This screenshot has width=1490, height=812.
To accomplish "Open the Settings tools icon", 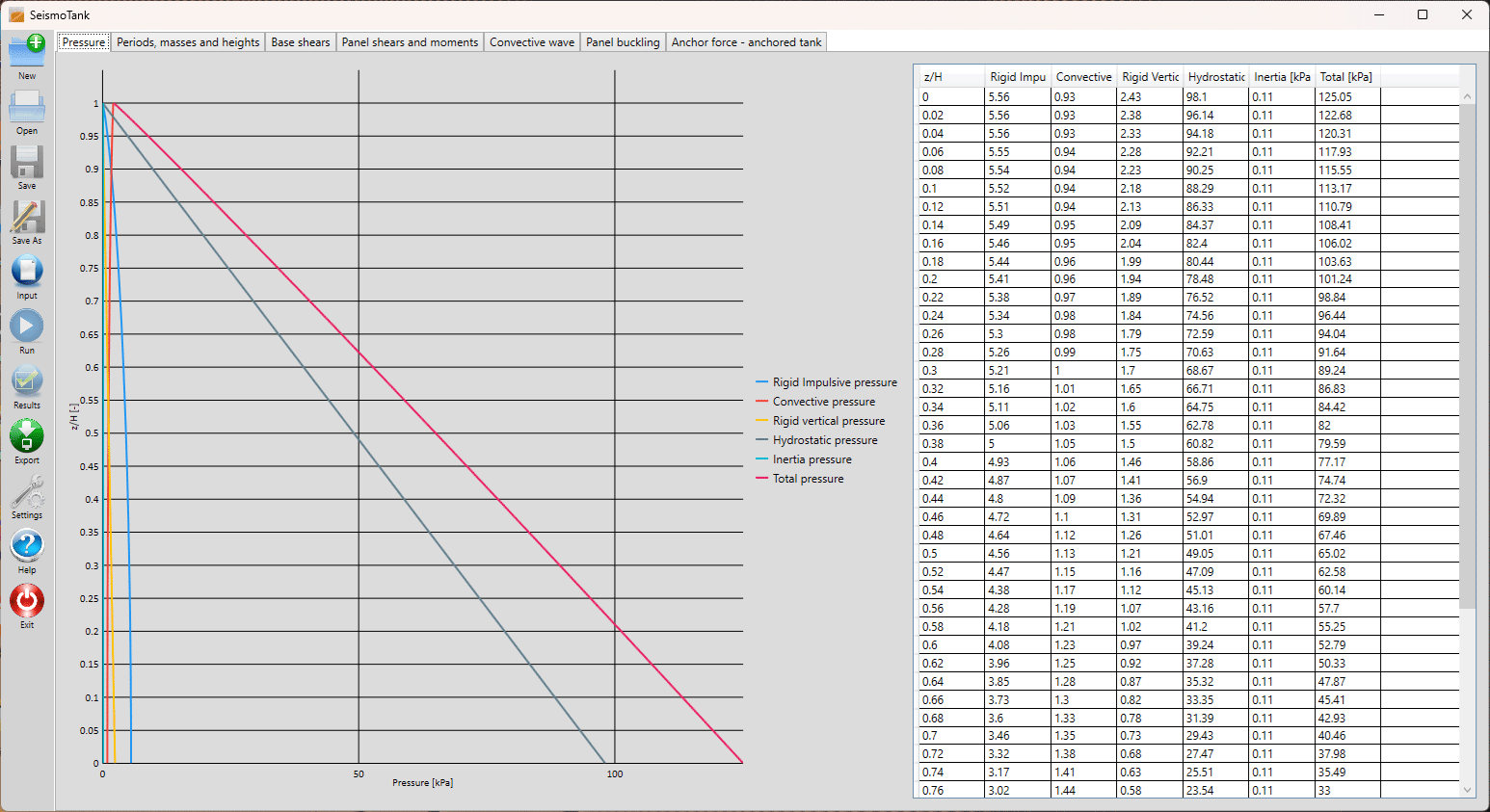I will [27, 491].
